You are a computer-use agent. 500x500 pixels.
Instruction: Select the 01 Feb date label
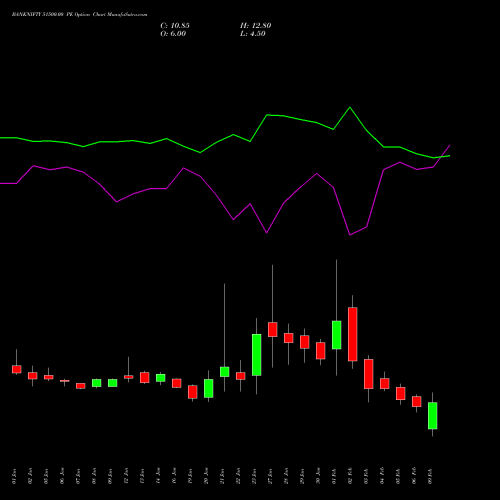tap(334, 476)
